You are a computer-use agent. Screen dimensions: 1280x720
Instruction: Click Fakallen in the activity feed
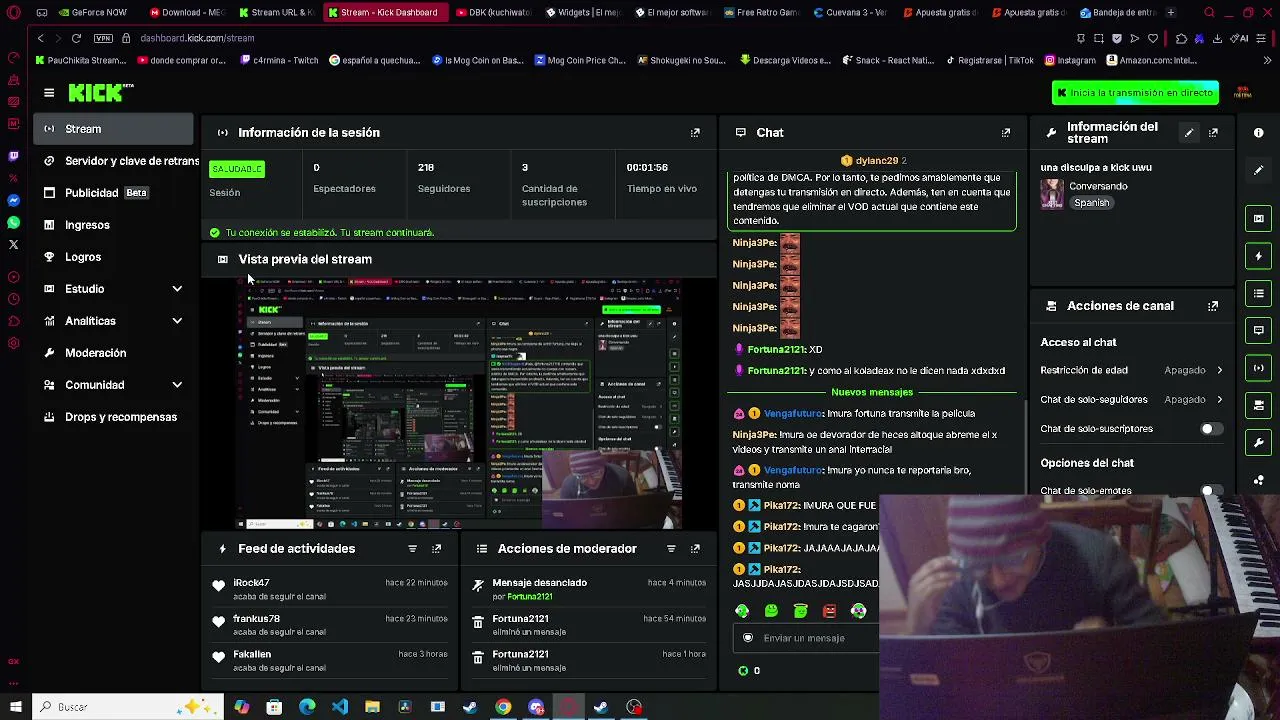[252, 654]
